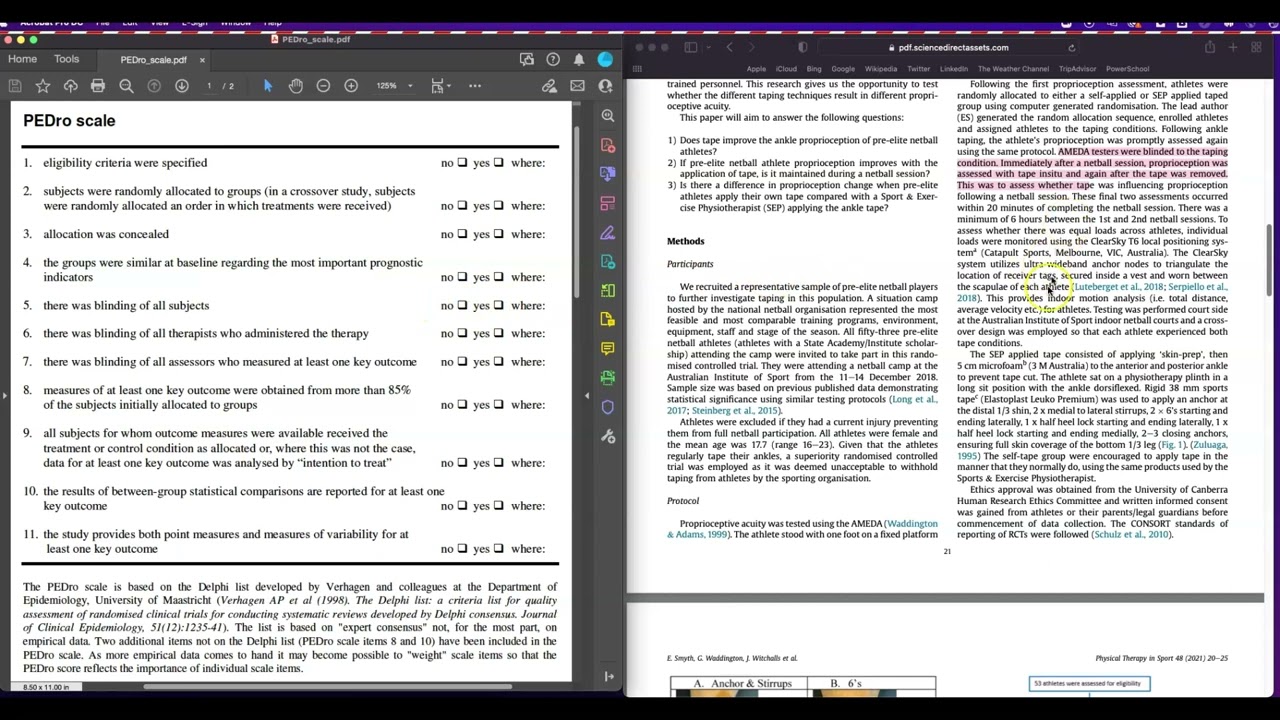This screenshot has width=1280, height=720.
Task: Click Safari's Share icon
Action: point(1209,48)
